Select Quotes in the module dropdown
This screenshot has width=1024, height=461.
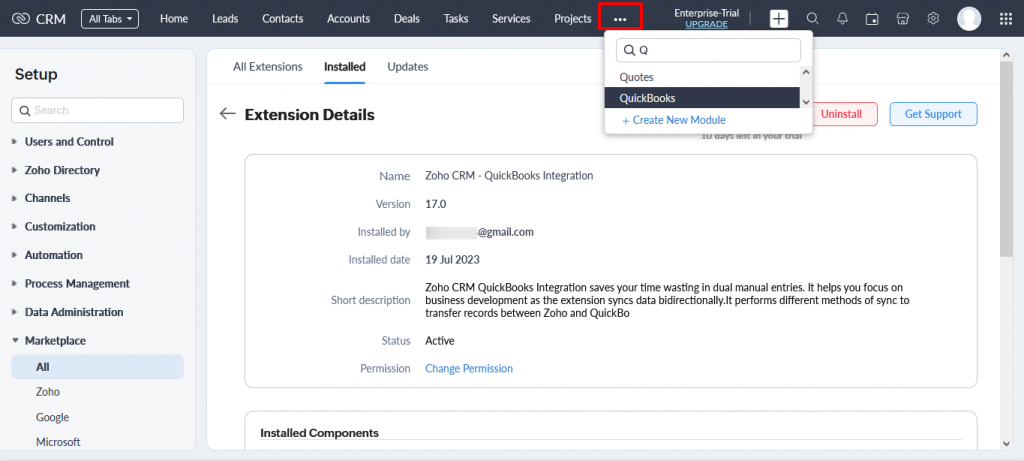(701, 77)
